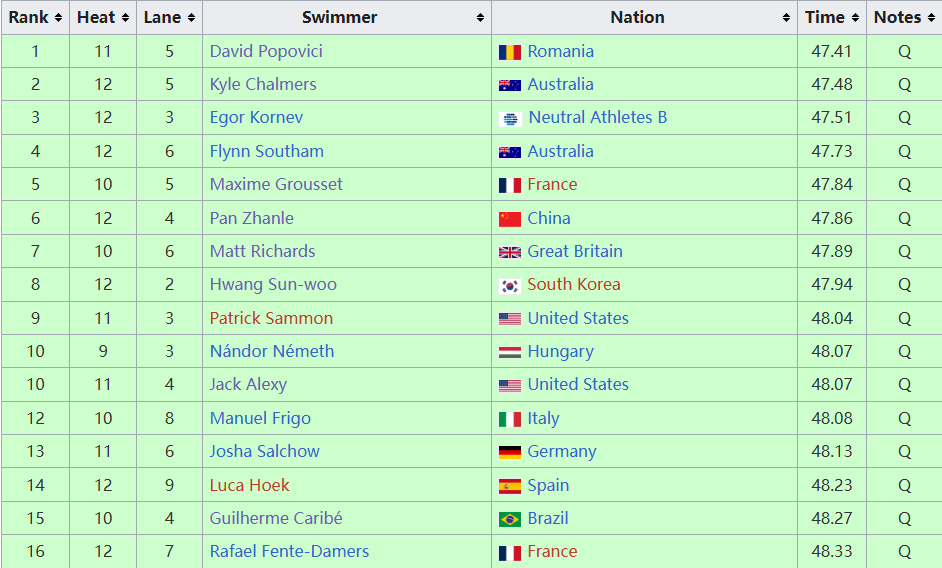Open Patrick Sammon red link
942x568 pixels.
(271, 319)
